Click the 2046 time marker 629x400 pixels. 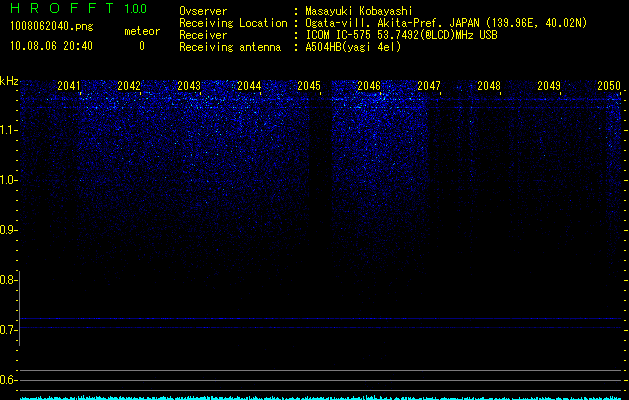[x=369, y=86]
